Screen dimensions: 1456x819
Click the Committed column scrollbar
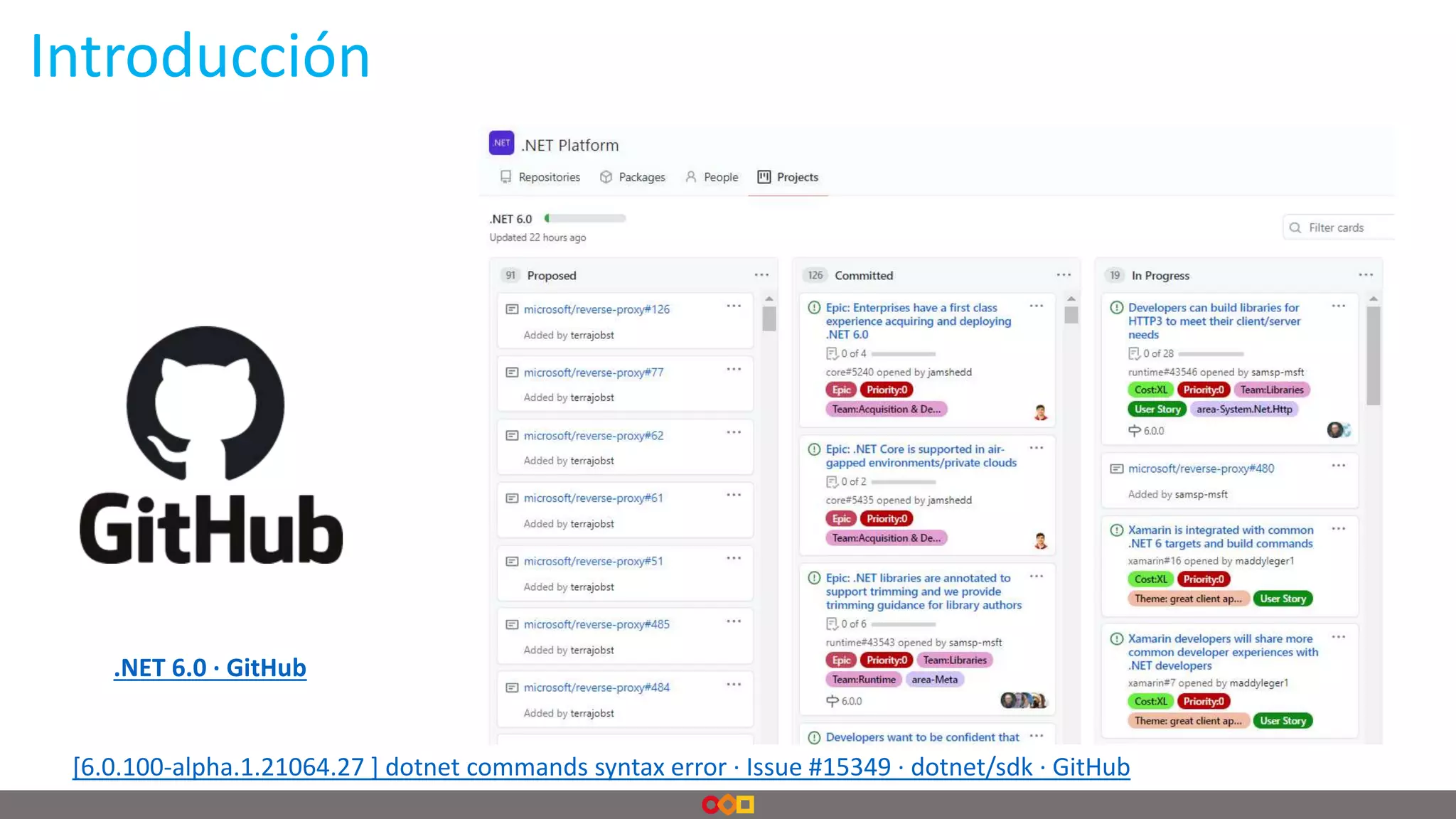[1071, 314]
